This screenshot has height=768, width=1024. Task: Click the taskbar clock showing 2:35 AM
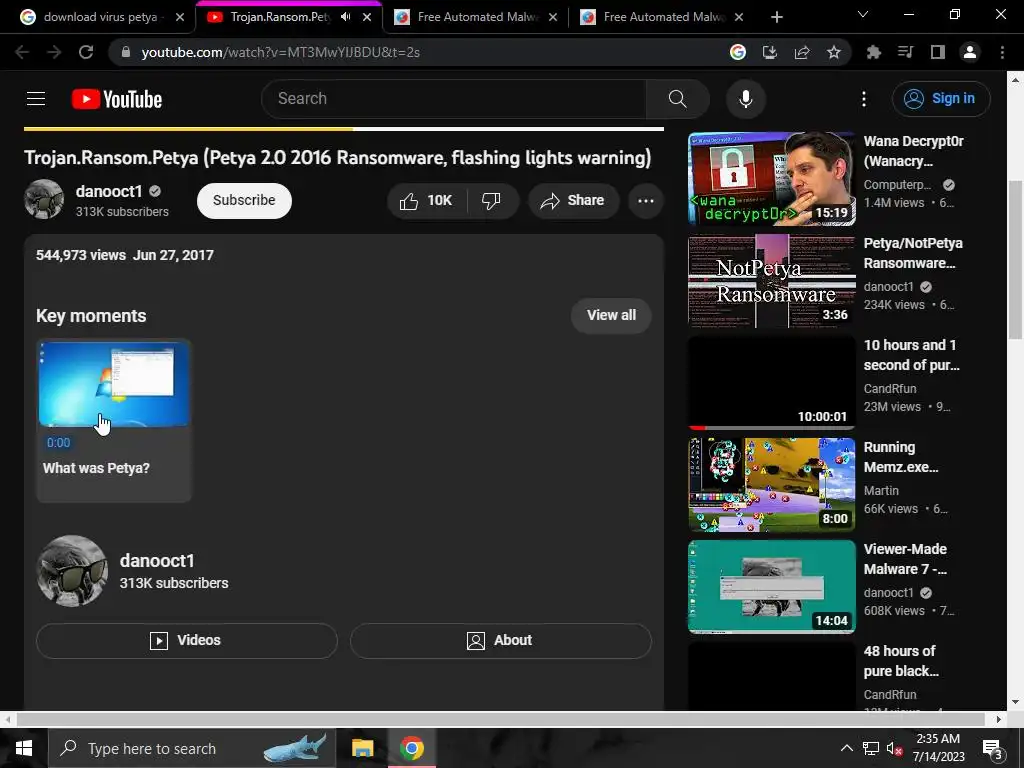point(938,748)
